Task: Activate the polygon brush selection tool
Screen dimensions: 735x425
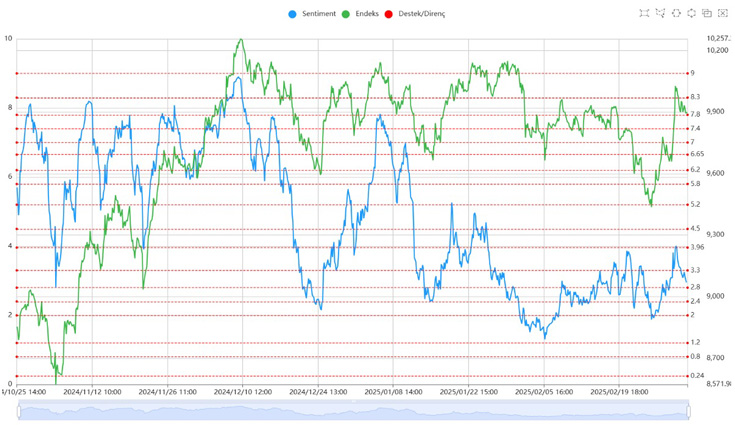Action: (x=661, y=13)
